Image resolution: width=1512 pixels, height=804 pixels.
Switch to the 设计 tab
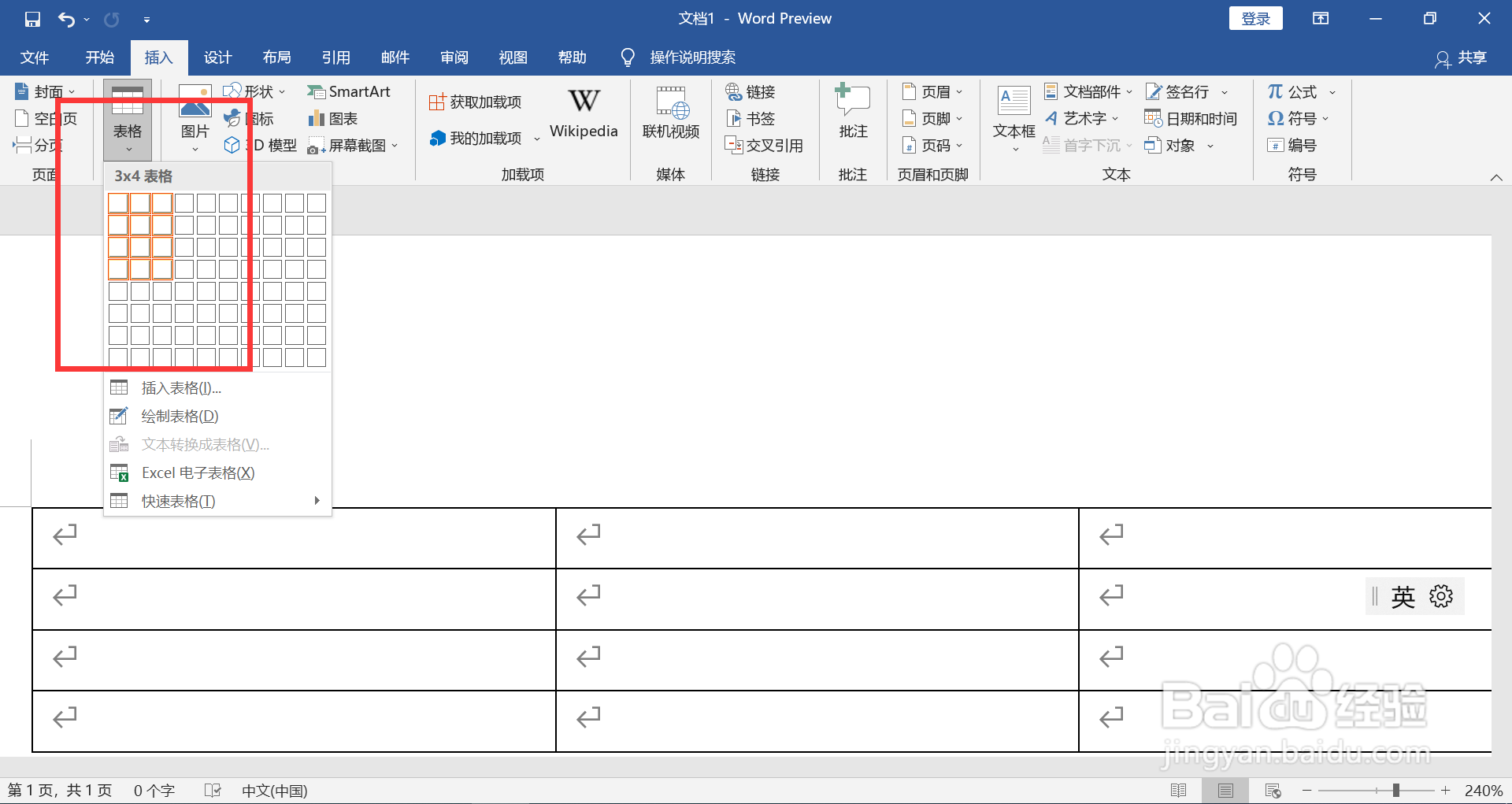point(218,57)
